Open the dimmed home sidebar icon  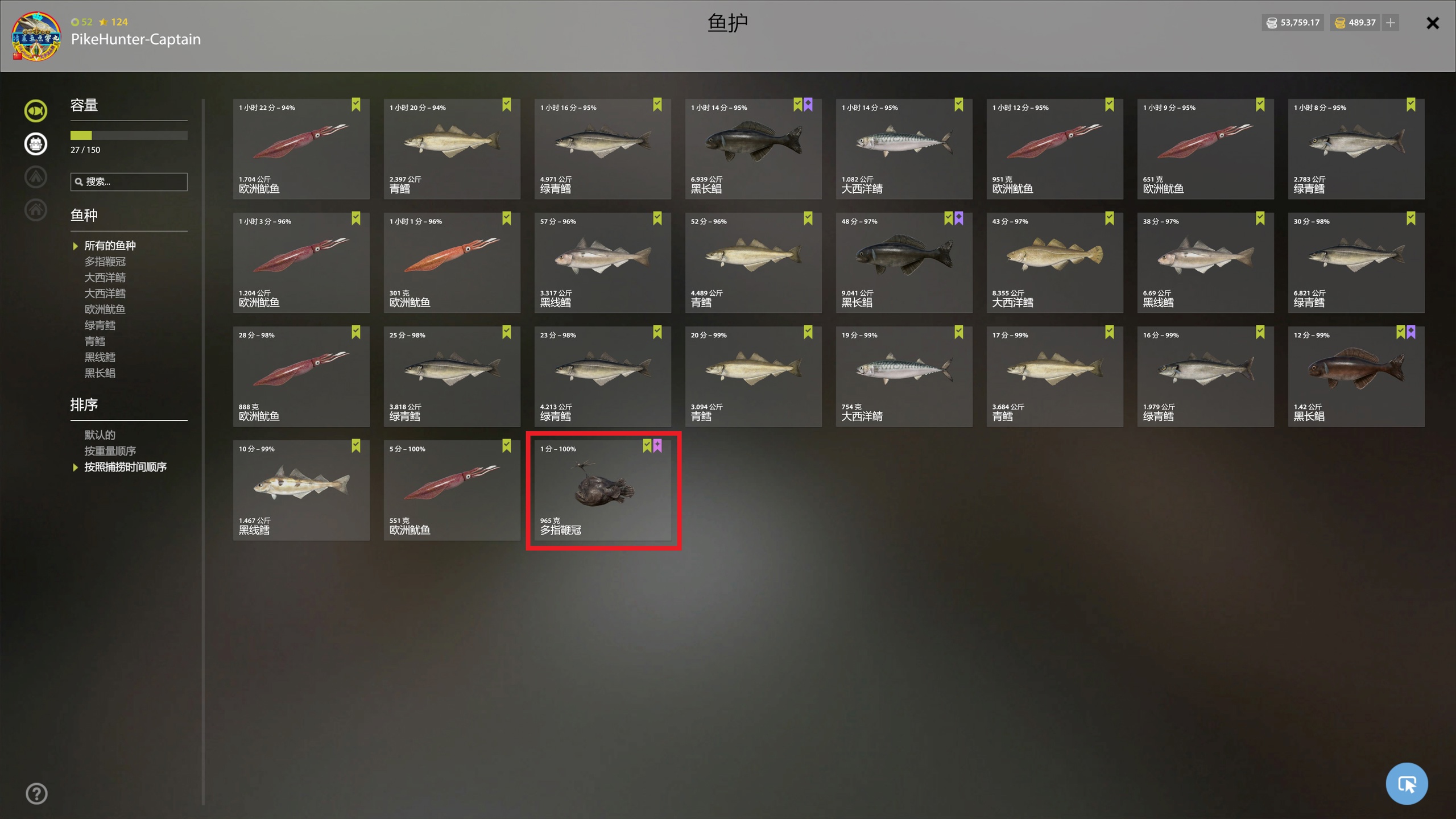(x=36, y=210)
